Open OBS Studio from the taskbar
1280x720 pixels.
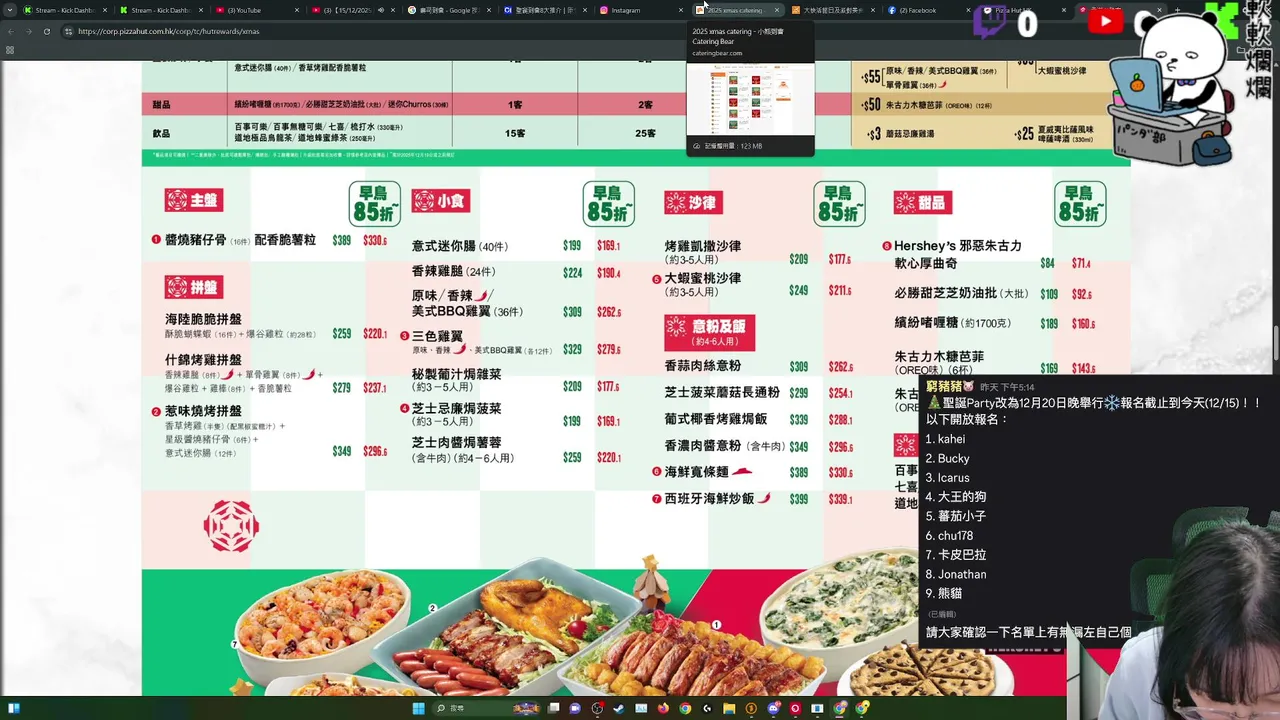(x=597, y=708)
